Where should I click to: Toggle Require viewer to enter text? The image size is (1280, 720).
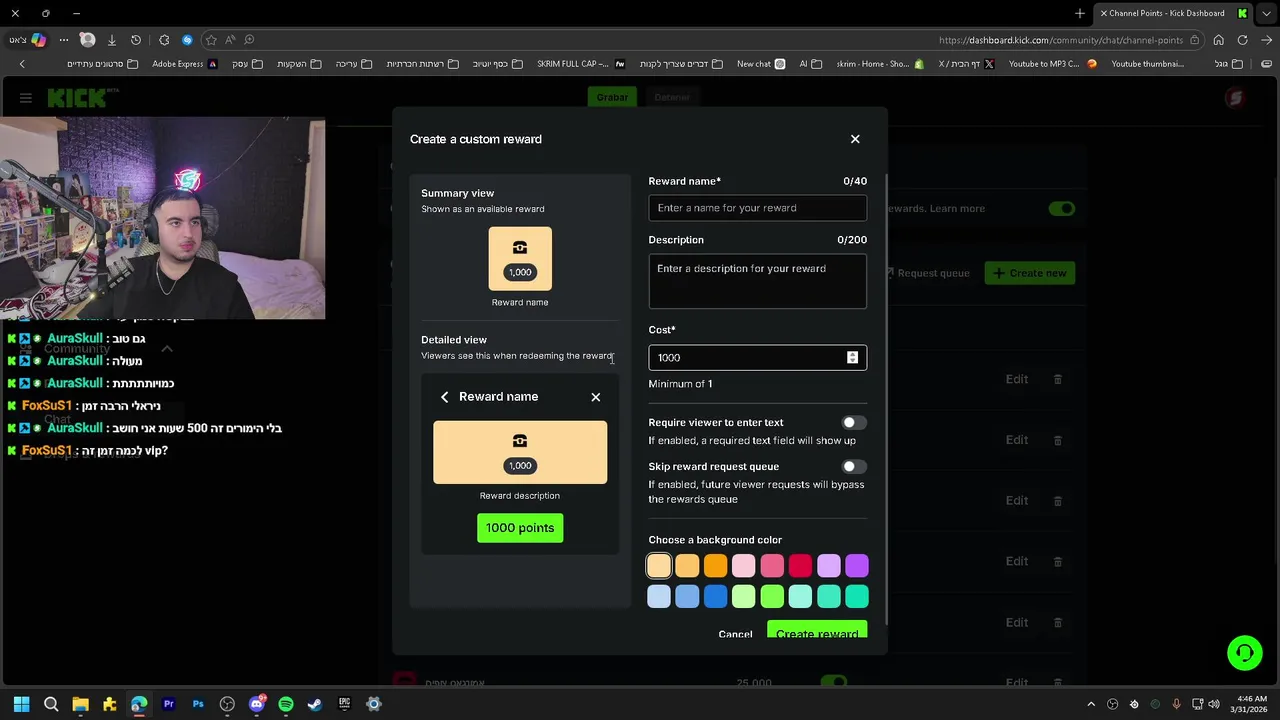point(854,423)
